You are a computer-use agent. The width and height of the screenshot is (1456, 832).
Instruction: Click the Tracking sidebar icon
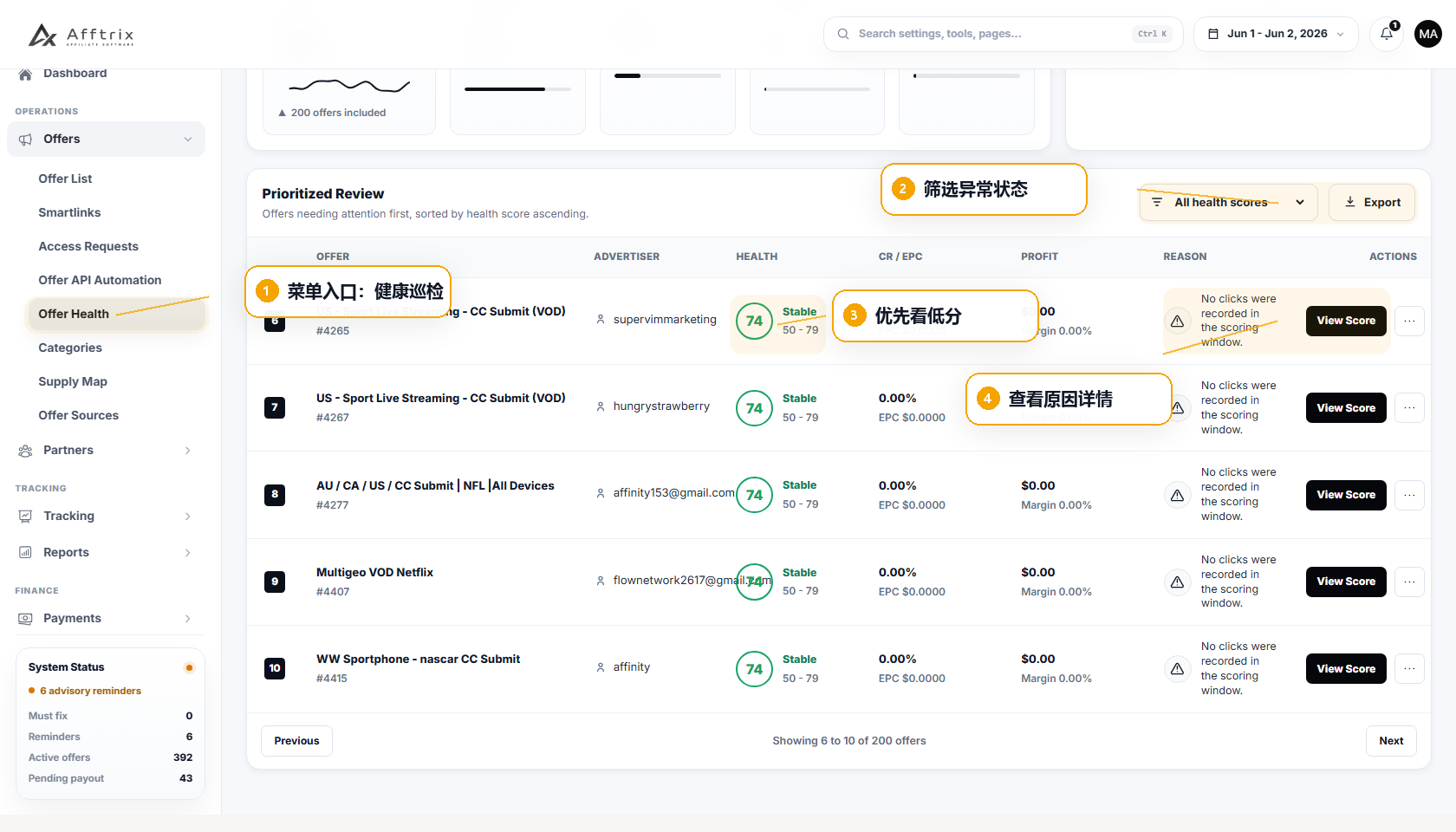[x=25, y=517]
